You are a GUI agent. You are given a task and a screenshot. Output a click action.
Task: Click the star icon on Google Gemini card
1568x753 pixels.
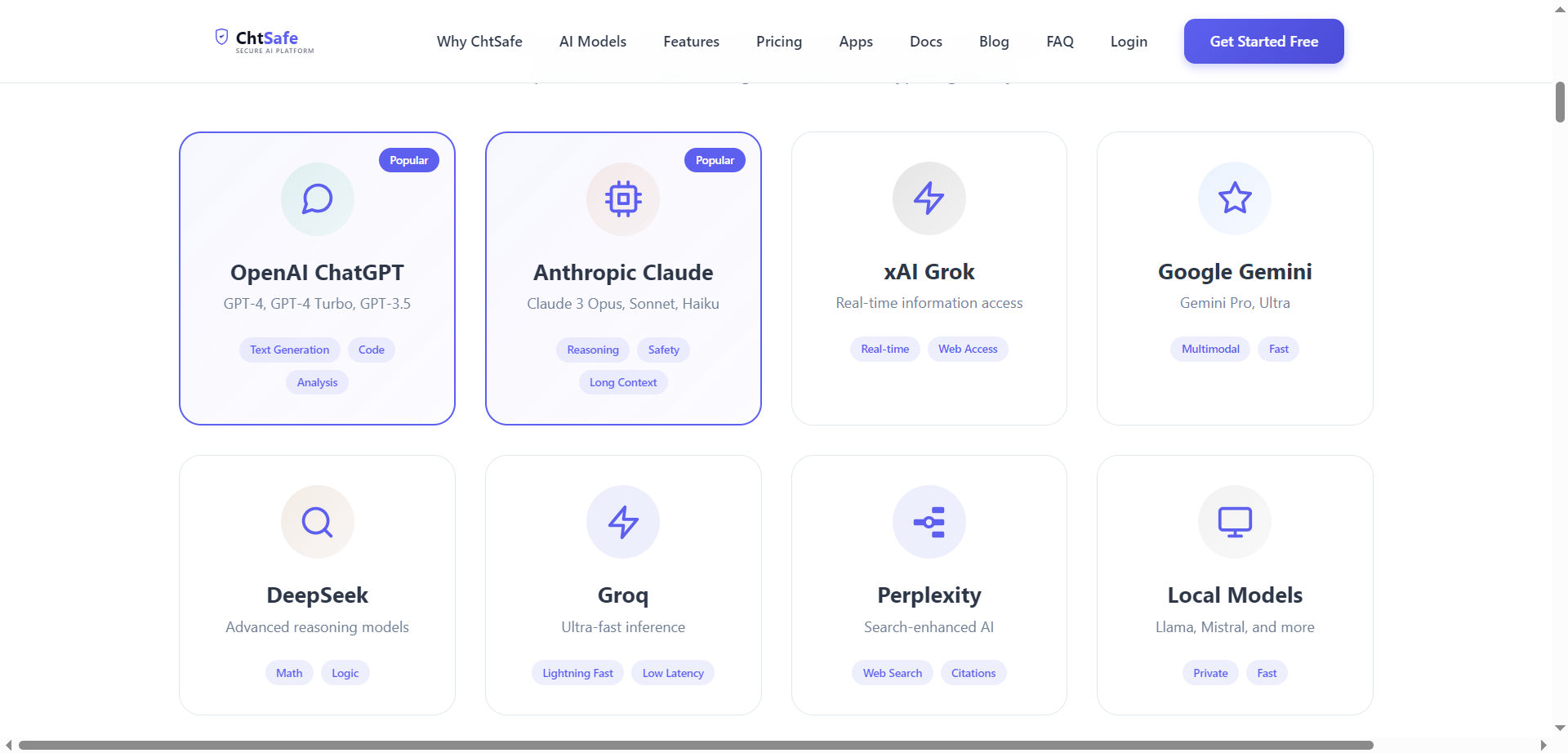1235,198
